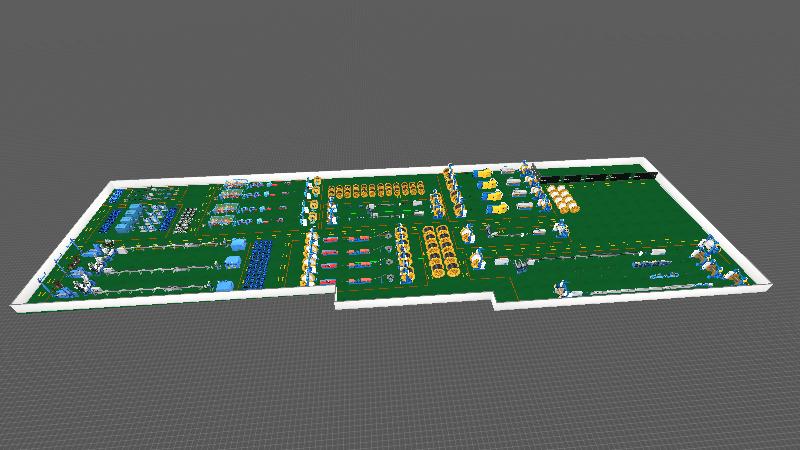Screen dimensions: 800x450
Task: Select the light blue boxes cluster at upper left
Action: tap(135, 214)
